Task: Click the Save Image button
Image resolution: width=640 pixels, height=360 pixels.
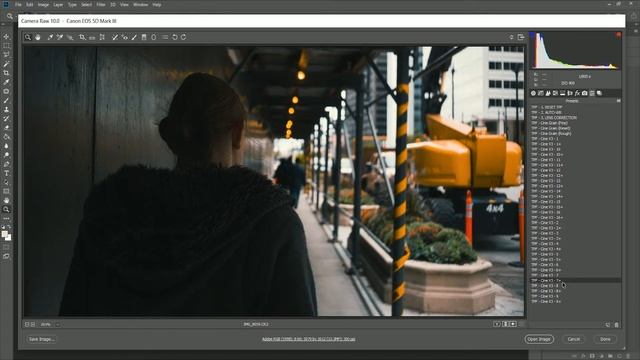Action: (41, 339)
